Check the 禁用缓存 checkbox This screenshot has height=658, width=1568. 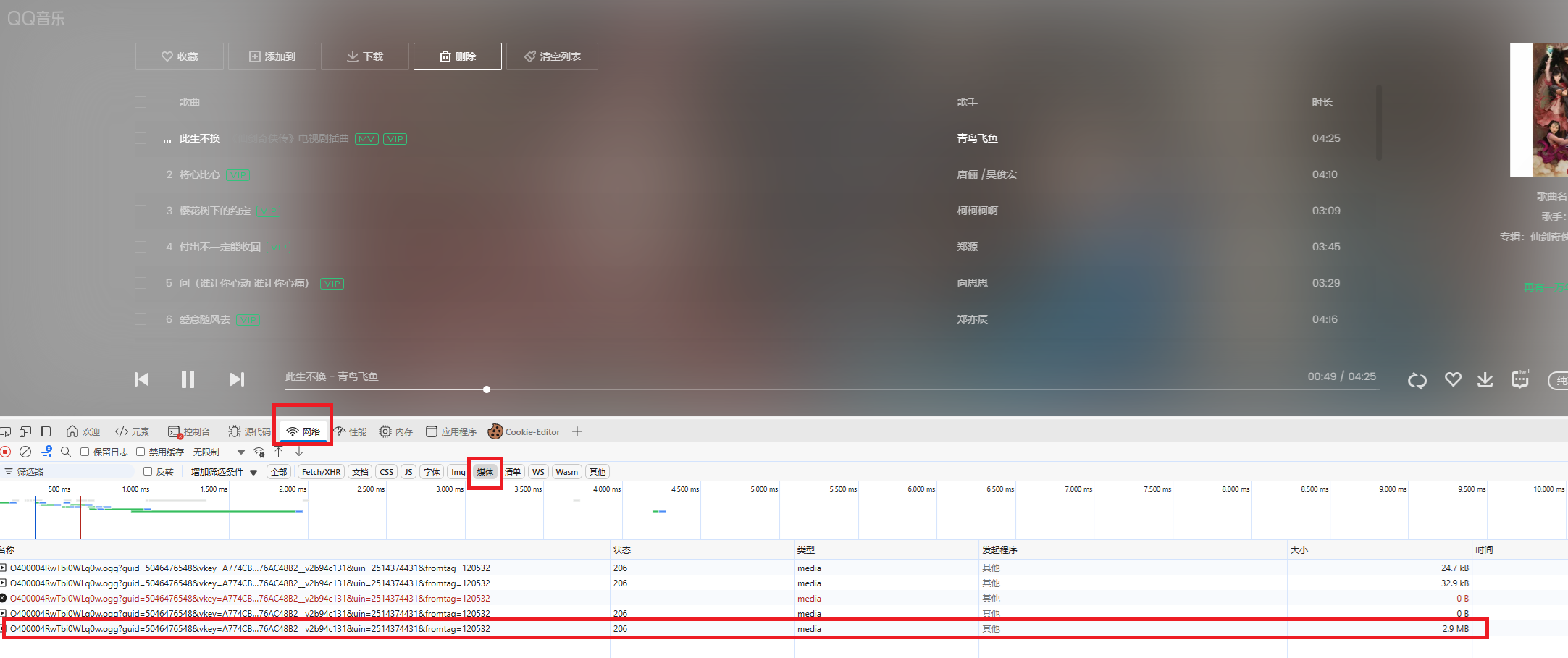click(x=141, y=452)
